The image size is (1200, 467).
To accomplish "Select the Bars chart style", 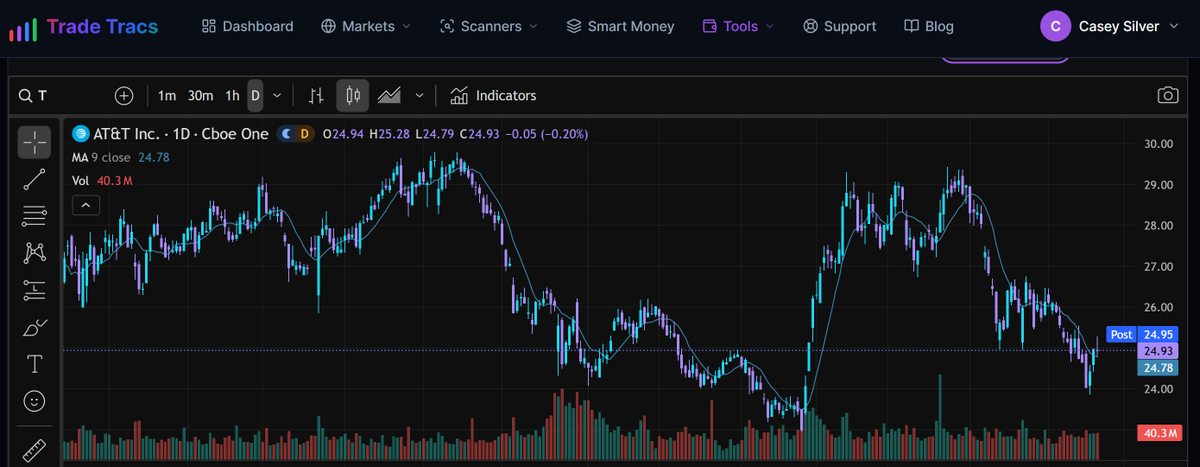I will pos(316,96).
